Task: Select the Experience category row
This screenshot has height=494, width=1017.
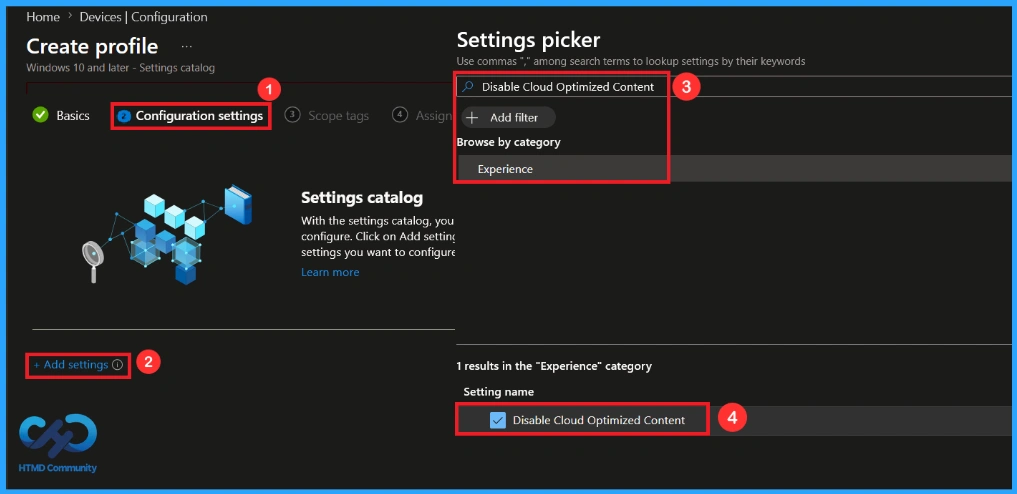Action: pyautogui.click(x=736, y=169)
